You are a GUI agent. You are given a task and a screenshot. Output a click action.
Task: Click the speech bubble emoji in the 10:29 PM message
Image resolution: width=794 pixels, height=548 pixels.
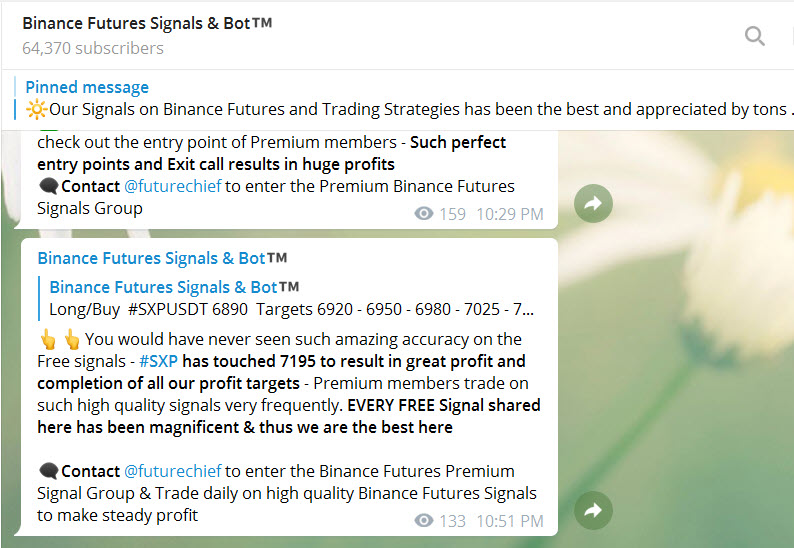click(48, 186)
